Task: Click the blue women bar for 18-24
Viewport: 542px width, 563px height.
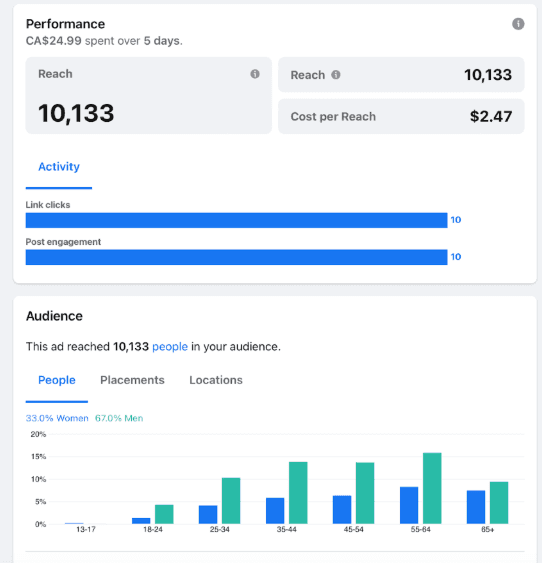Action: click(x=141, y=521)
